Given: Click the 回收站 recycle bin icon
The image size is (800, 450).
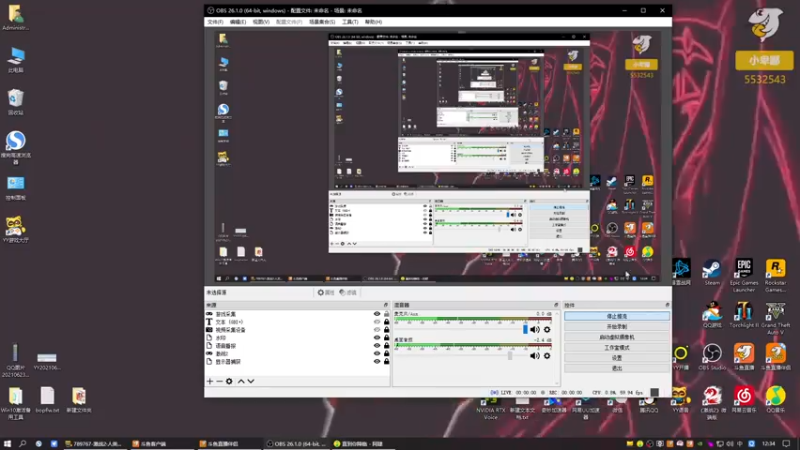Looking at the screenshot, I should pyautogui.click(x=16, y=102).
